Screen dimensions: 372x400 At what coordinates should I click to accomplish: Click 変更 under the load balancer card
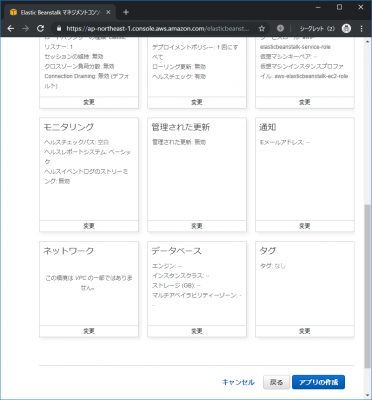tap(89, 102)
